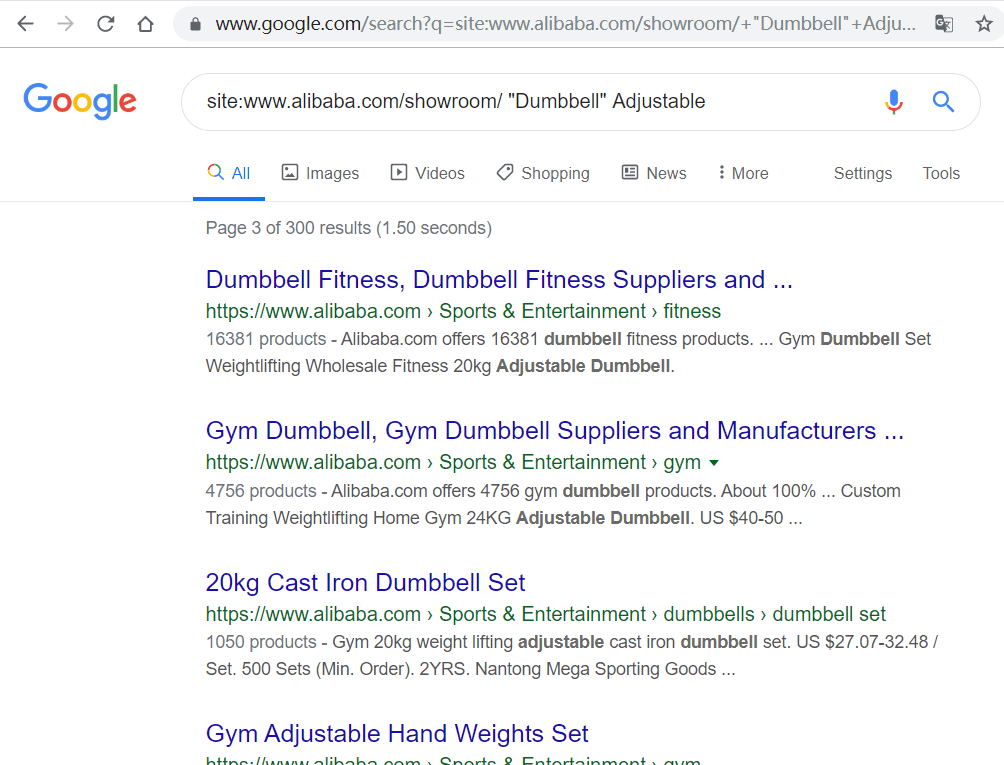Open the More search options menu
Viewport: 1004px width, 765px height.
tap(743, 173)
